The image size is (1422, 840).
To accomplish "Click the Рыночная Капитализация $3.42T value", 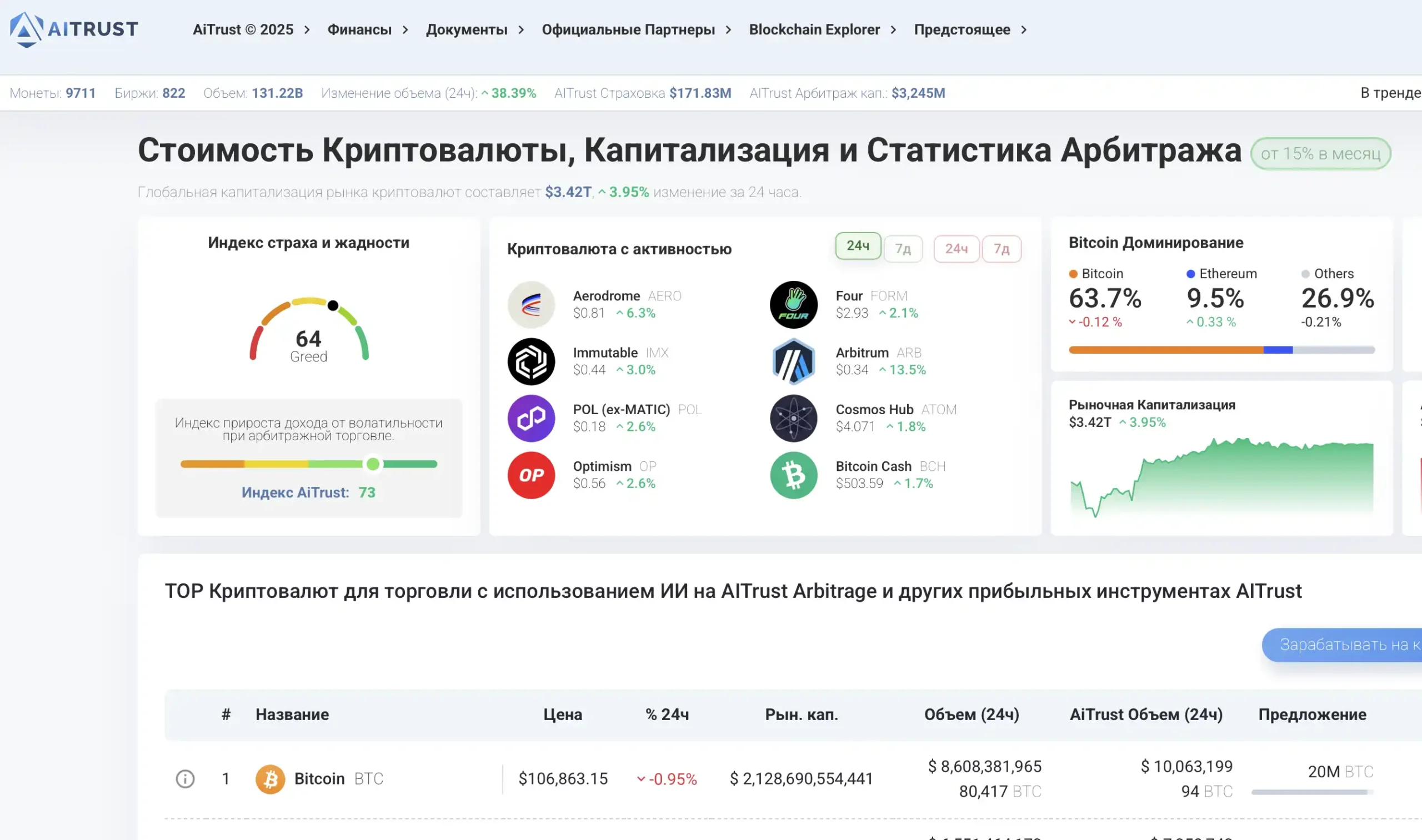I will click(x=1090, y=422).
